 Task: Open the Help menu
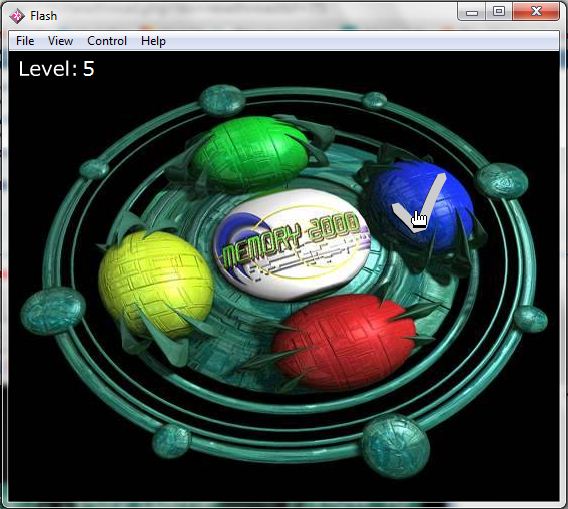pos(153,41)
